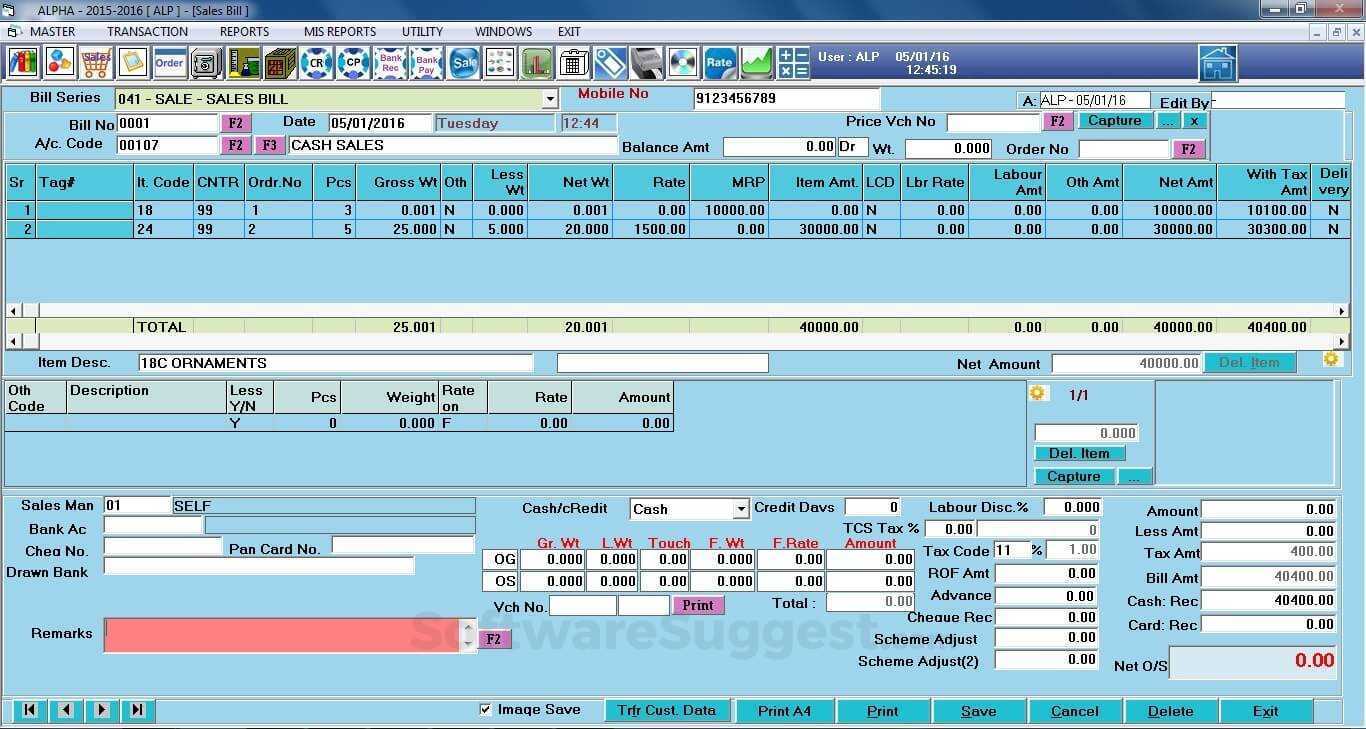Toggle the Image Save checkbox
Image resolution: width=1366 pixels, height=729 pixels.
pos(486,709)
